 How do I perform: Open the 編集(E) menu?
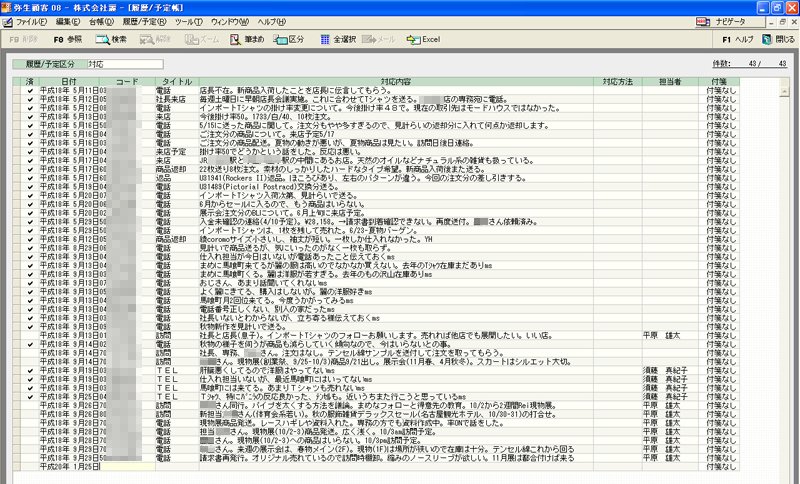67,22
